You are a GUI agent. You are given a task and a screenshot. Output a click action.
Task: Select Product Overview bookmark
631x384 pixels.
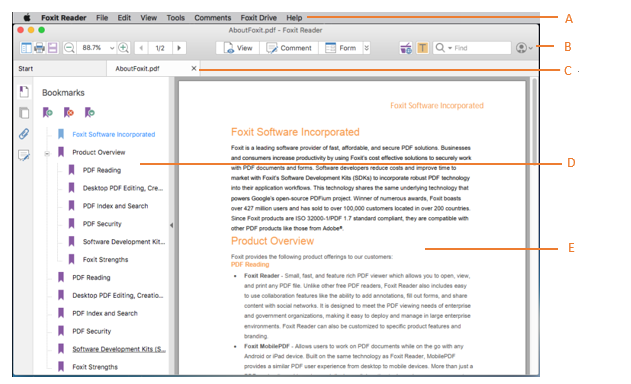(x=99, y=152)
